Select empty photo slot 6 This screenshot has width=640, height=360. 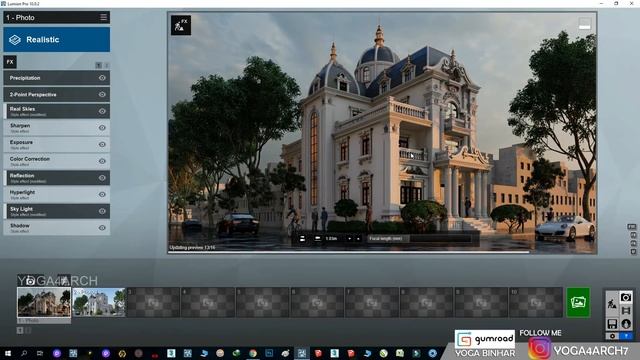coord(317,302)
